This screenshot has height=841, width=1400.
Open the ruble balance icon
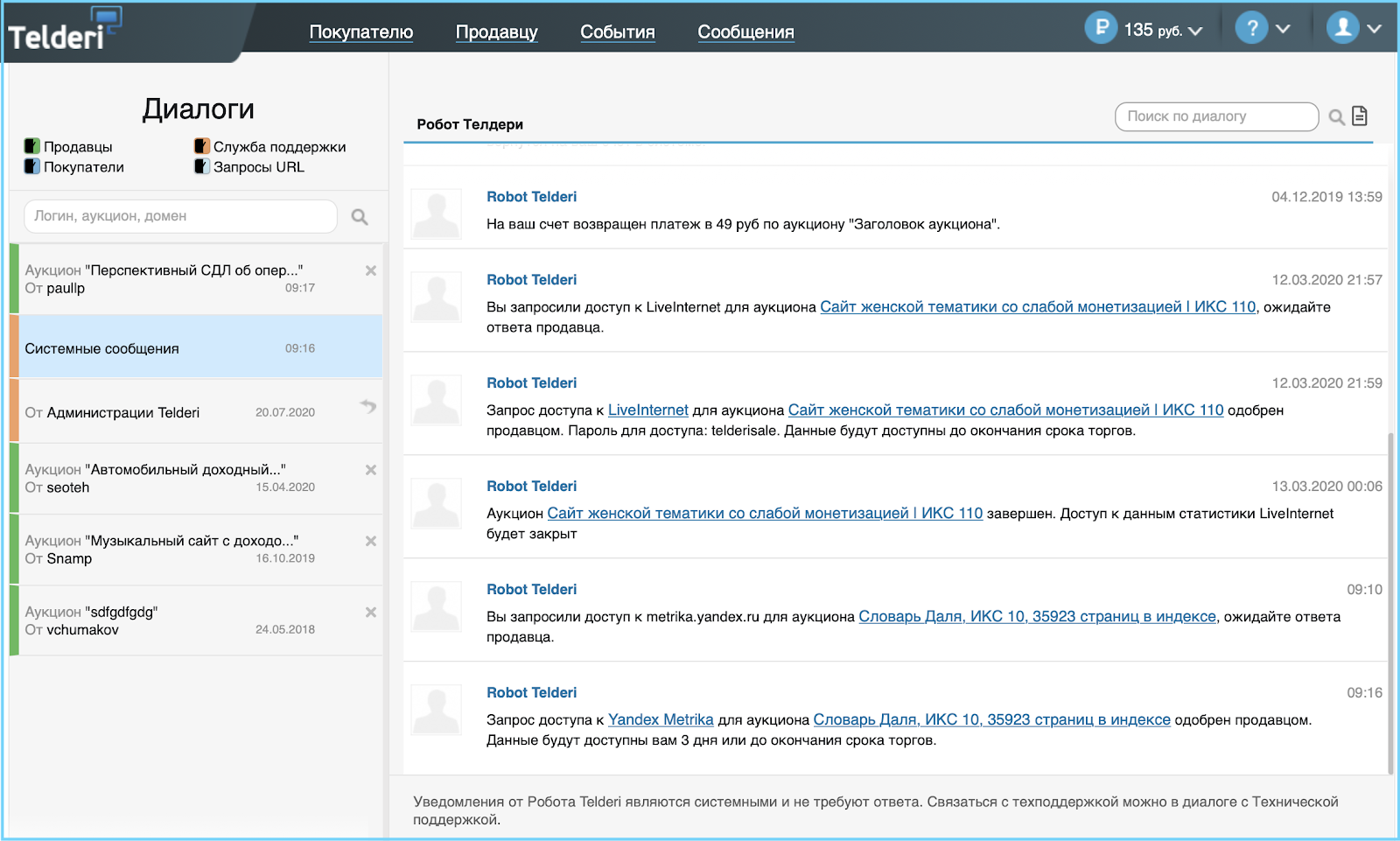1102,27
